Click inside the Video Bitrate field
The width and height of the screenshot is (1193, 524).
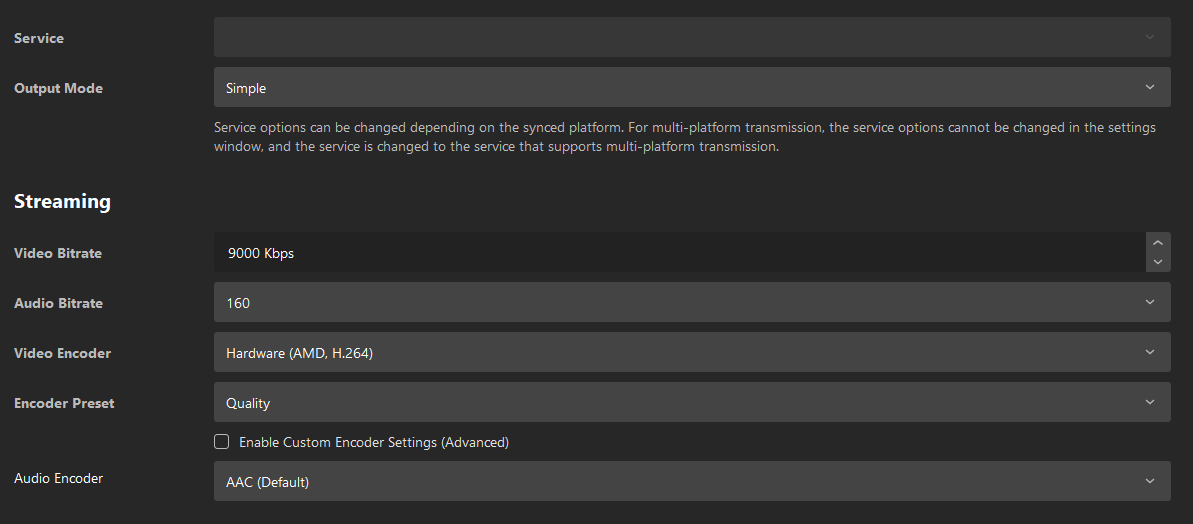click(678, 253)
